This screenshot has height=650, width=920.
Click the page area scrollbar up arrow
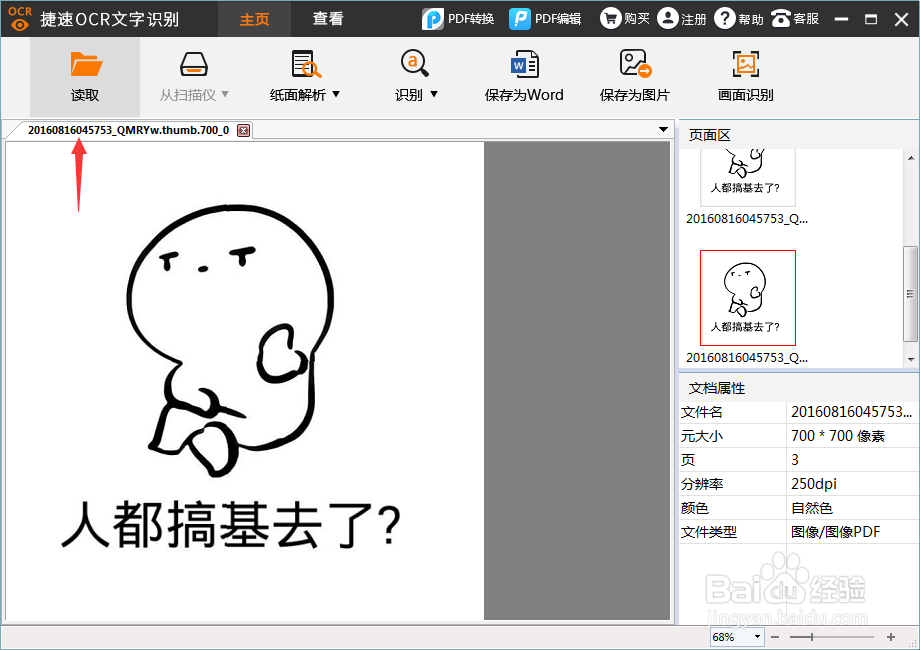(x=911, y=158)
